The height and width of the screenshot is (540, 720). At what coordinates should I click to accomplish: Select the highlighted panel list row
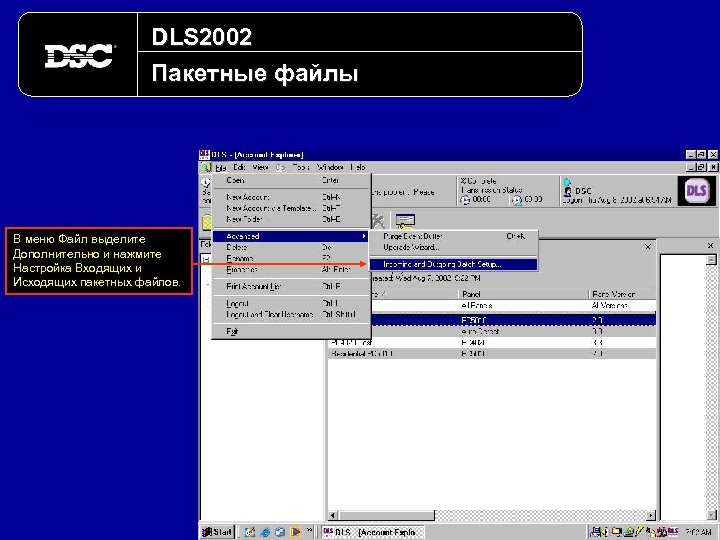click(492, 320)
